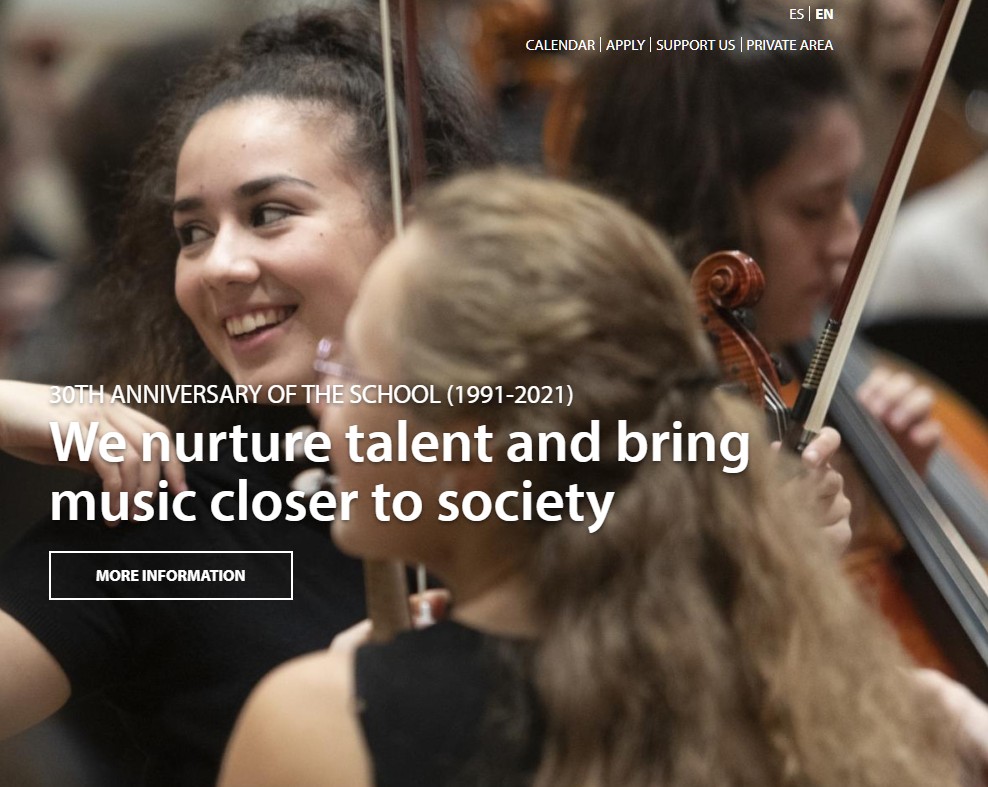
Task: Click the 'music closer to society' headline line
Action: point(332,502)
